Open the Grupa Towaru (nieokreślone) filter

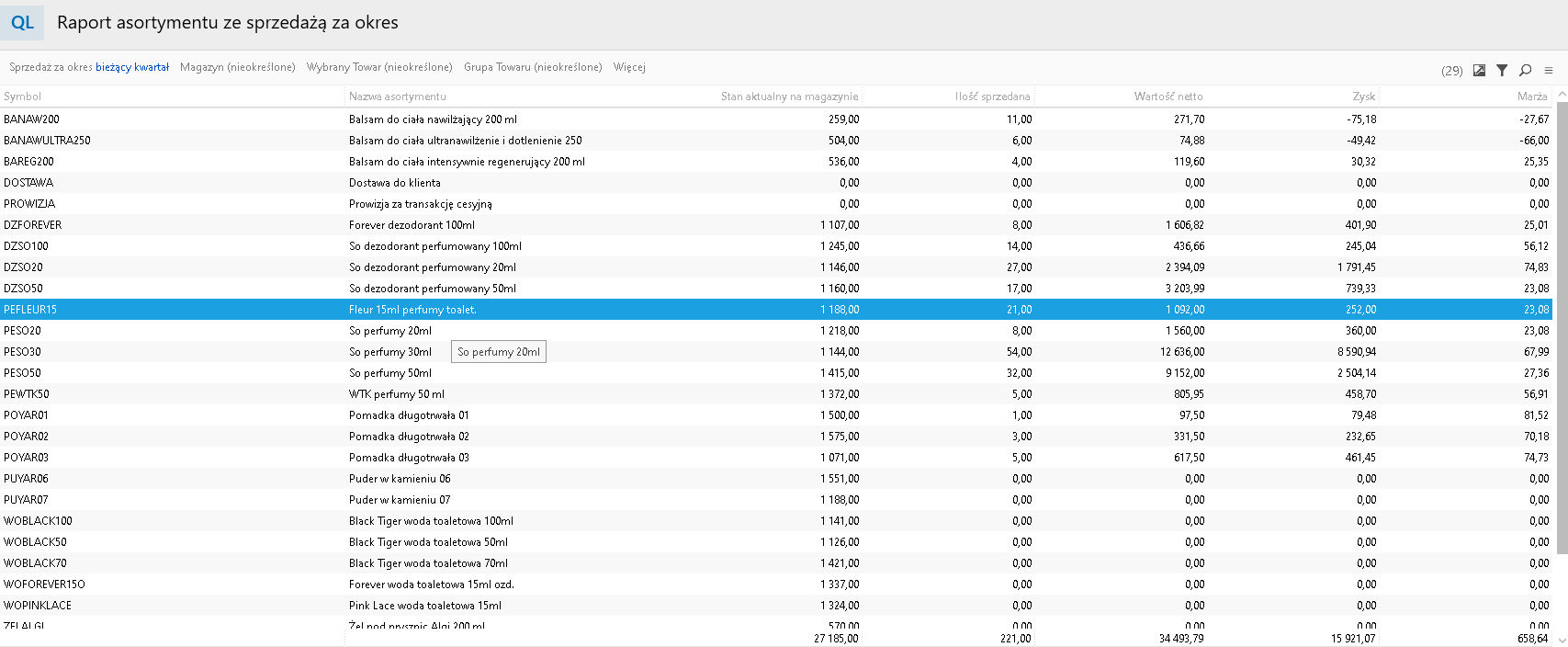click(533, 67)
